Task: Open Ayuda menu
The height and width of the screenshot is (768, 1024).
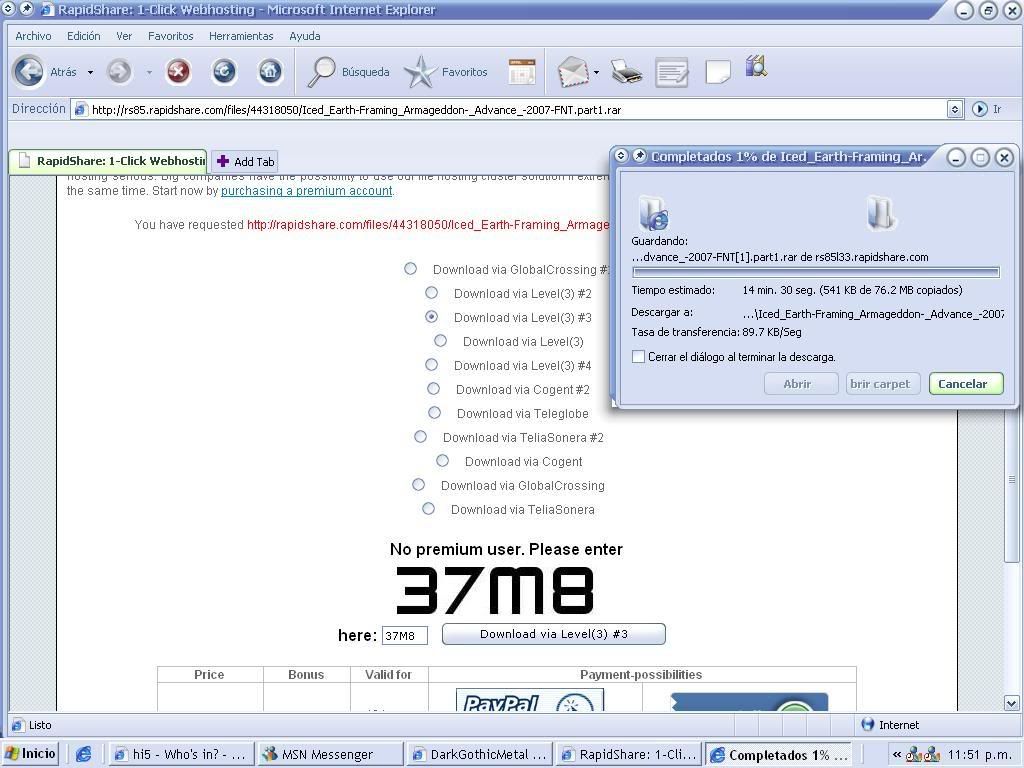Action: pos(305,36)
